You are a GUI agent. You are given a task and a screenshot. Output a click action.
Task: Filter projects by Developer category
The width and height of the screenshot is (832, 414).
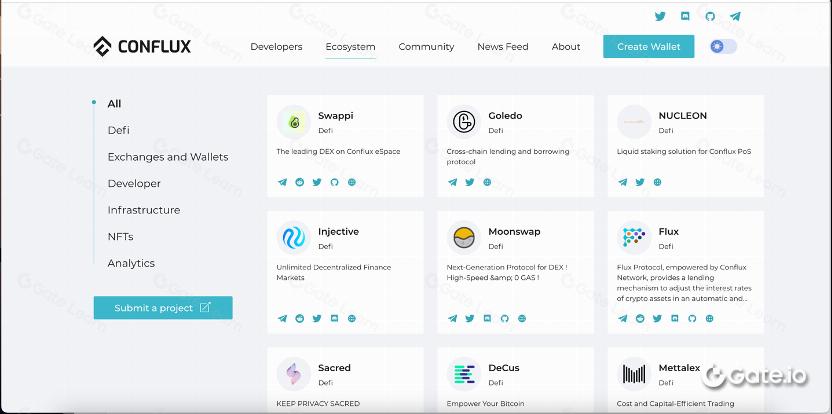[x=134, y=184]
